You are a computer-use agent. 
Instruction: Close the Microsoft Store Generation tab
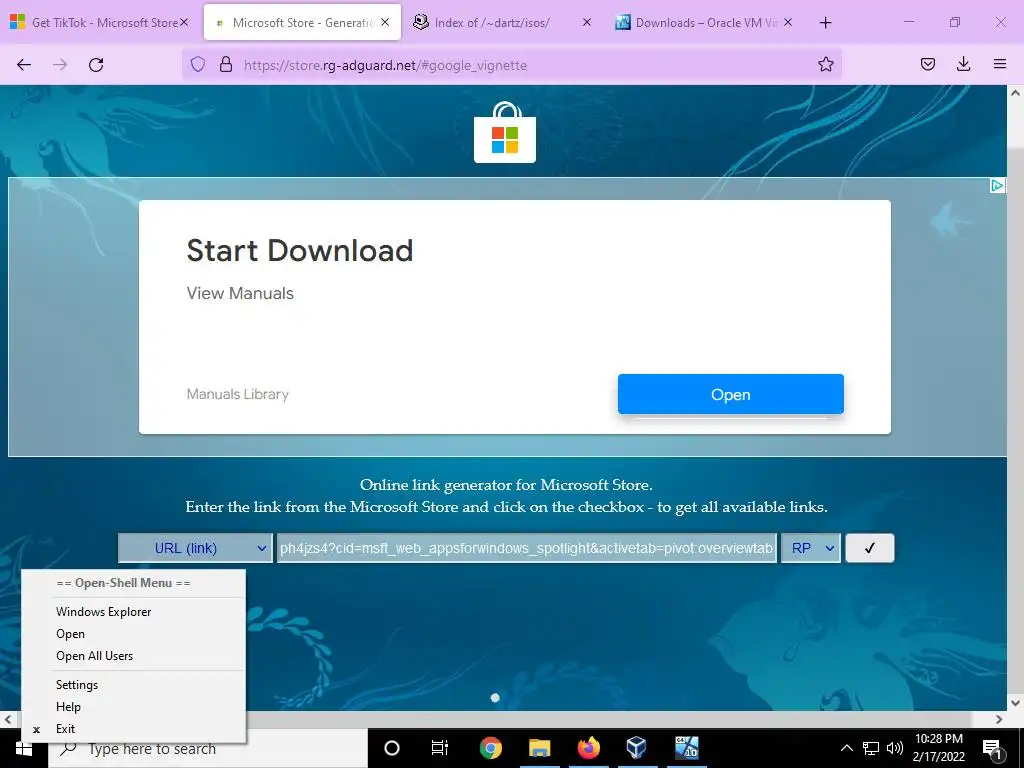coord(385,22)
